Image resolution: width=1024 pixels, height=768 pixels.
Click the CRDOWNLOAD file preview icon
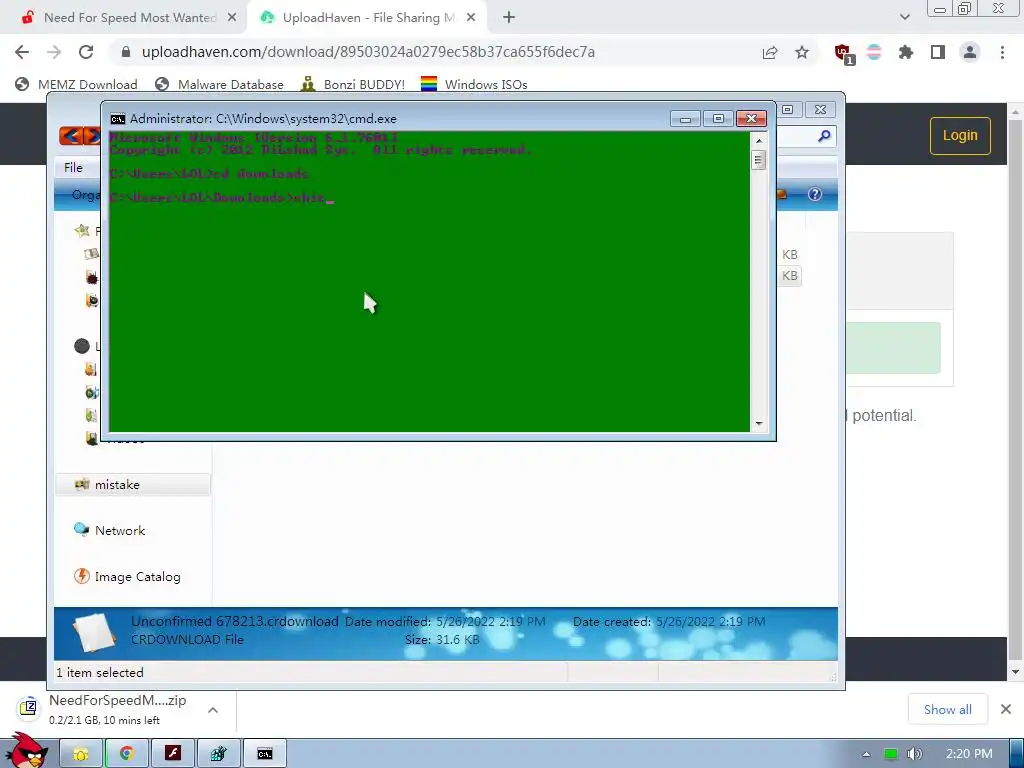click(x=95, y=632)
